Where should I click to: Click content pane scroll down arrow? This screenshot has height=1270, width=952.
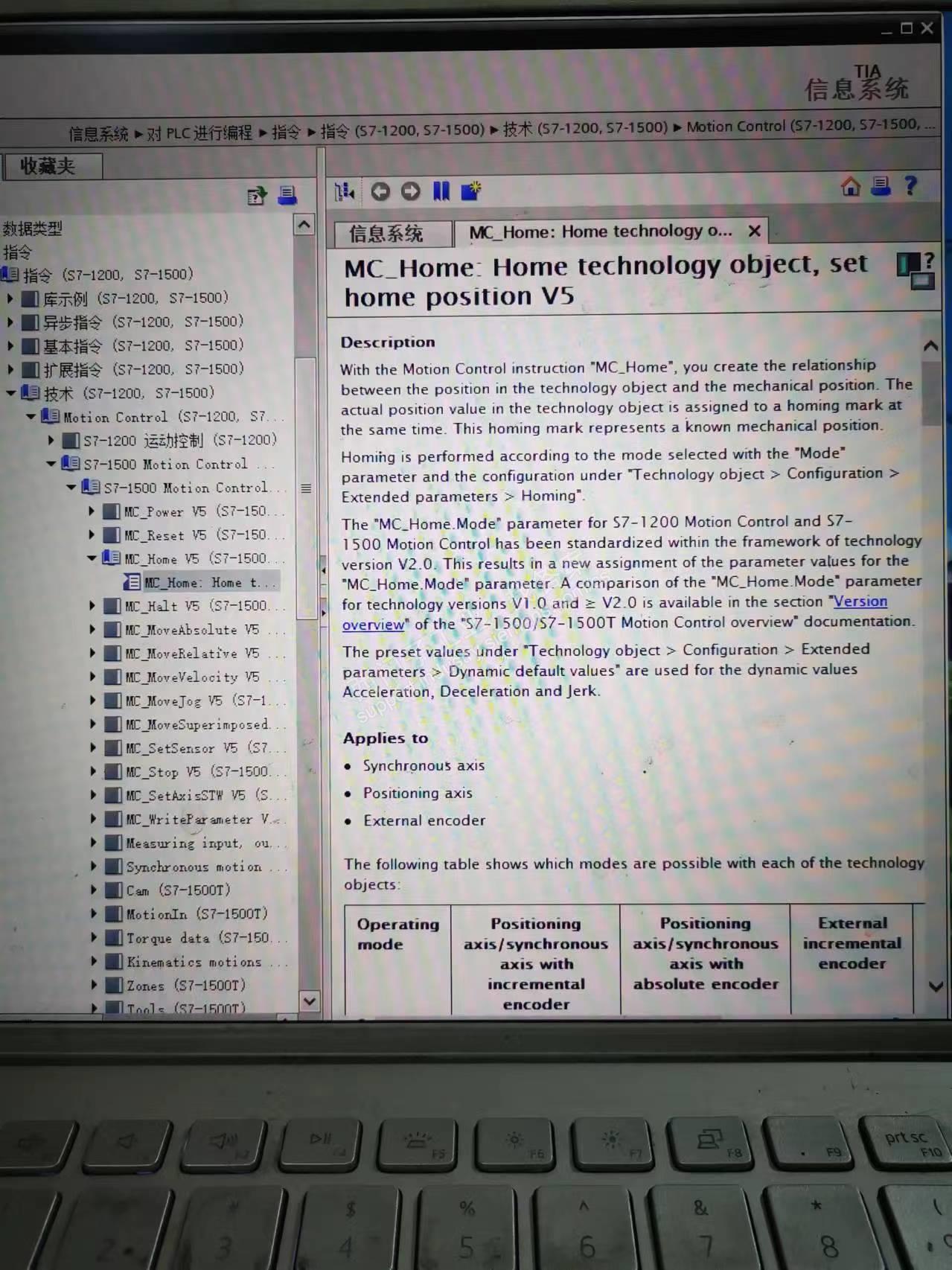[936, 986]
